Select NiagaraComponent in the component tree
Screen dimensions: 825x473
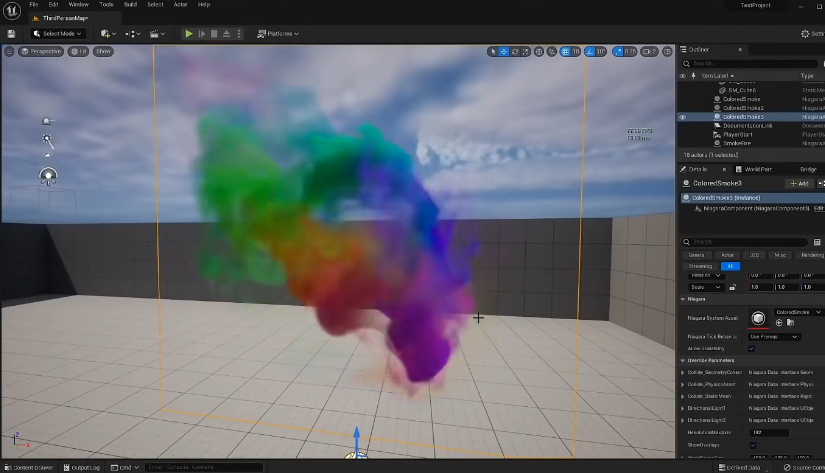point(756,208)
